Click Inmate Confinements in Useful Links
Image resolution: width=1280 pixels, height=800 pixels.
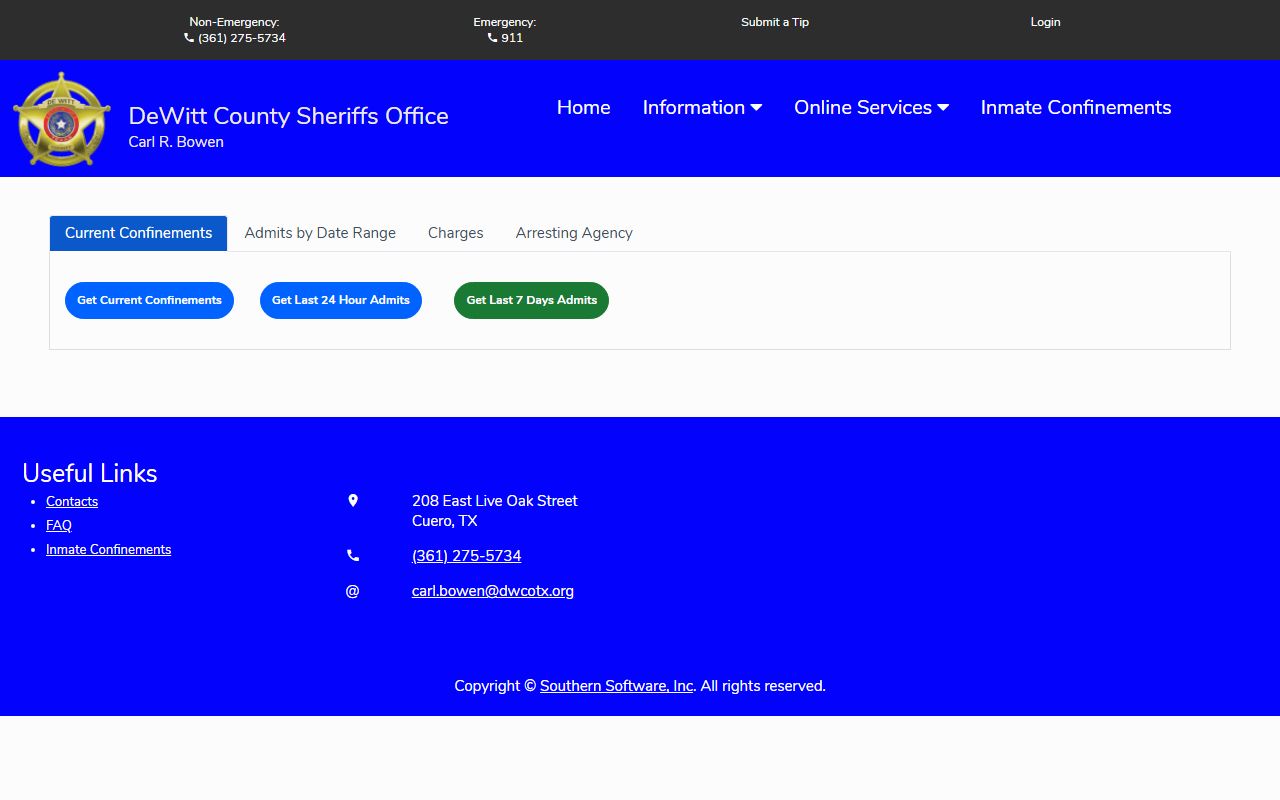(x=108, y=550)
